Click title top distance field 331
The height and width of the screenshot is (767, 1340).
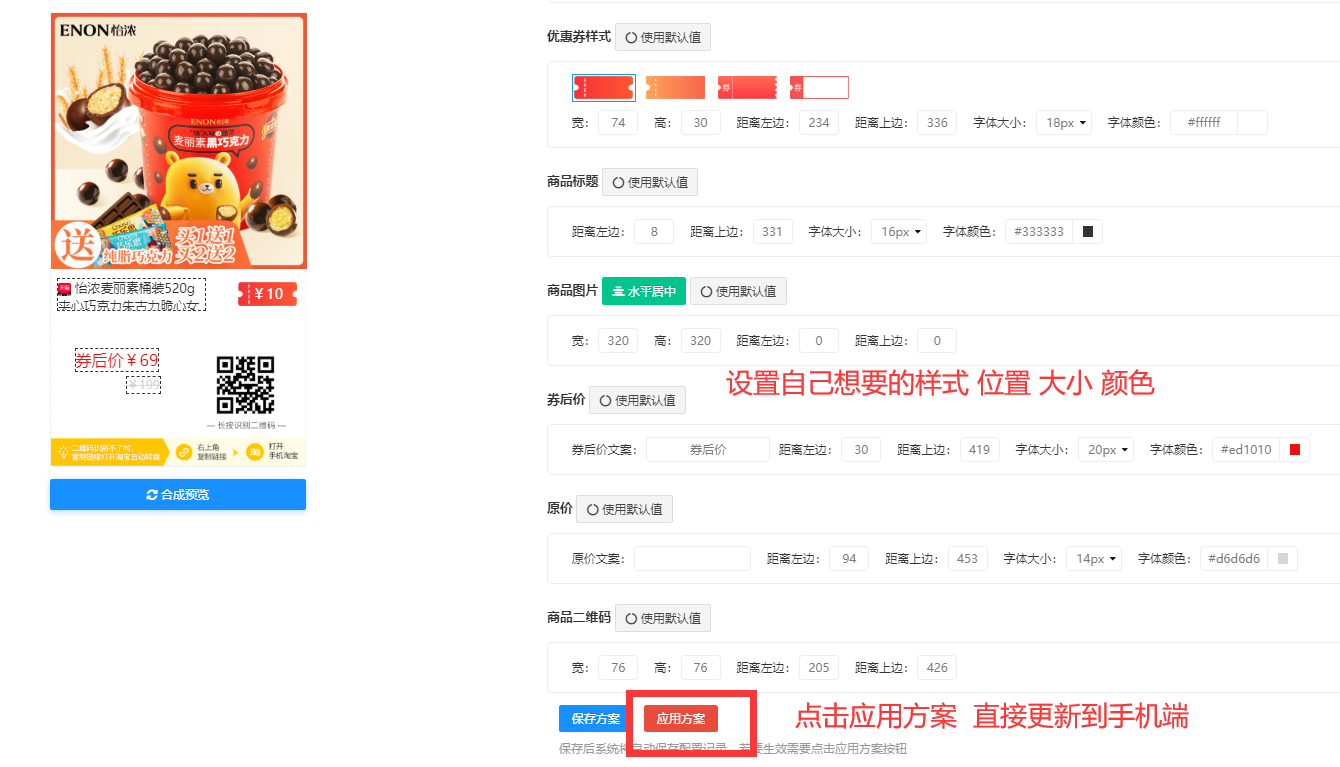pos(772,232)
